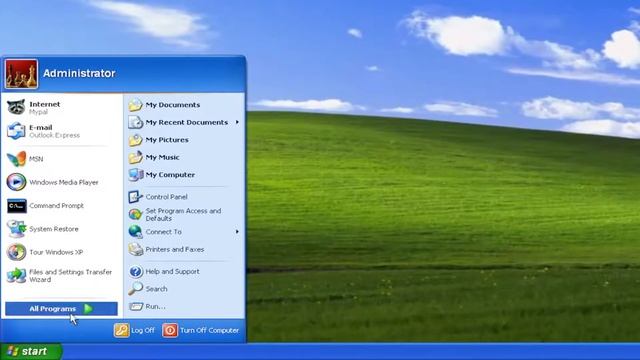Click the green start button
This screenshot has width=640, height=360.
pyautogui.click(x=31, y=351)
